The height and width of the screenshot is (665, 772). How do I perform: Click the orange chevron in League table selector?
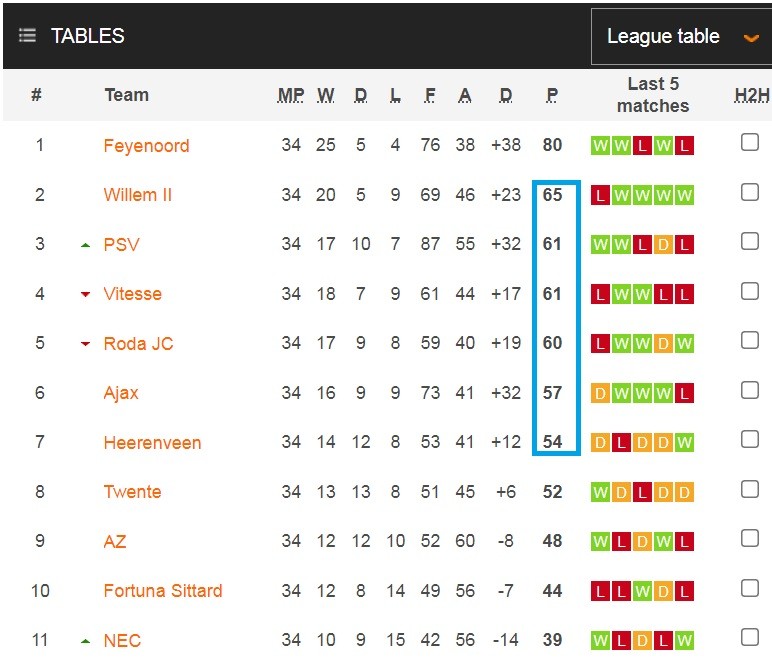(751, 38)
